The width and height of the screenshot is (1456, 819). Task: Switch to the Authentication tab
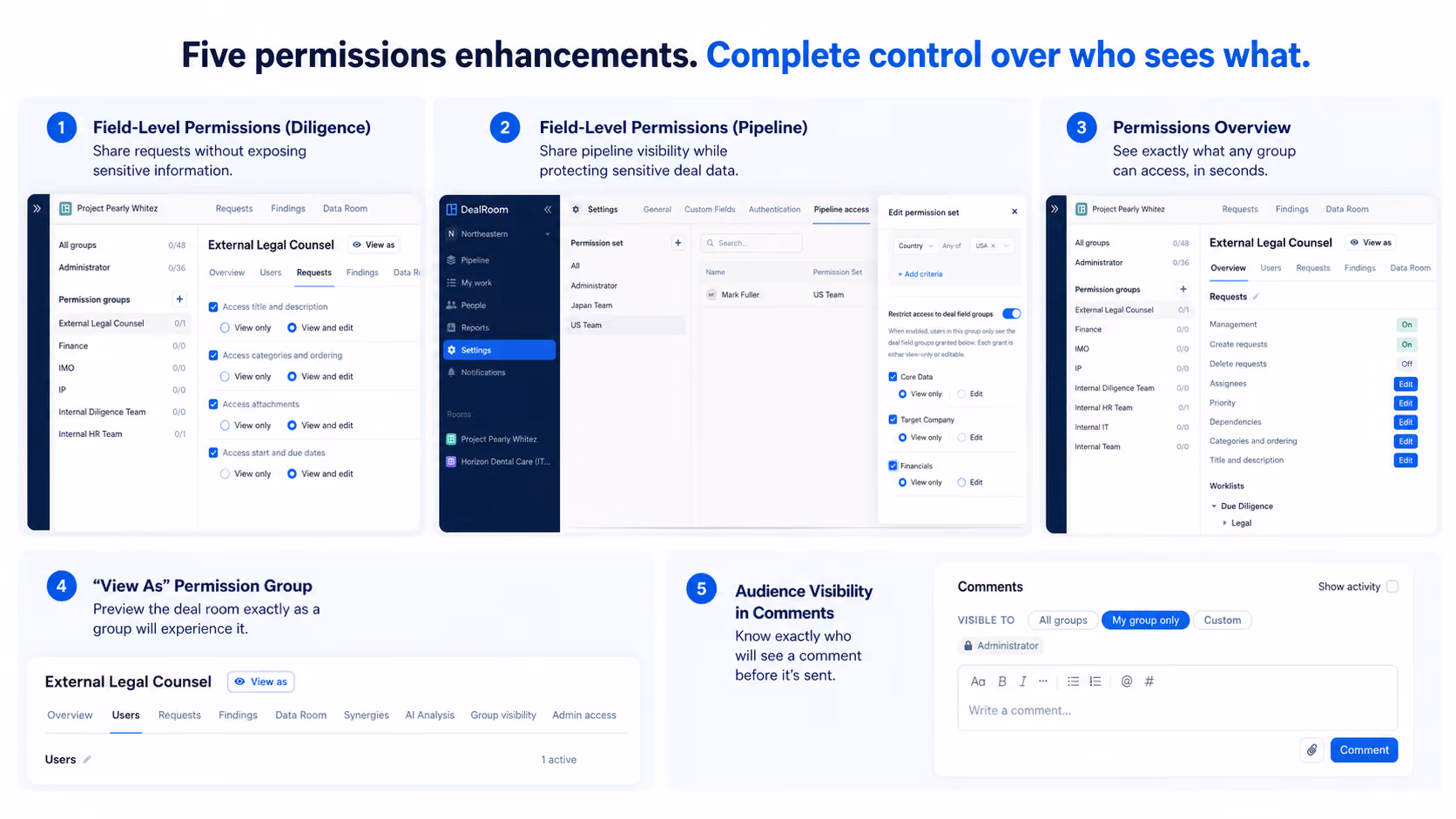(774, 210)
